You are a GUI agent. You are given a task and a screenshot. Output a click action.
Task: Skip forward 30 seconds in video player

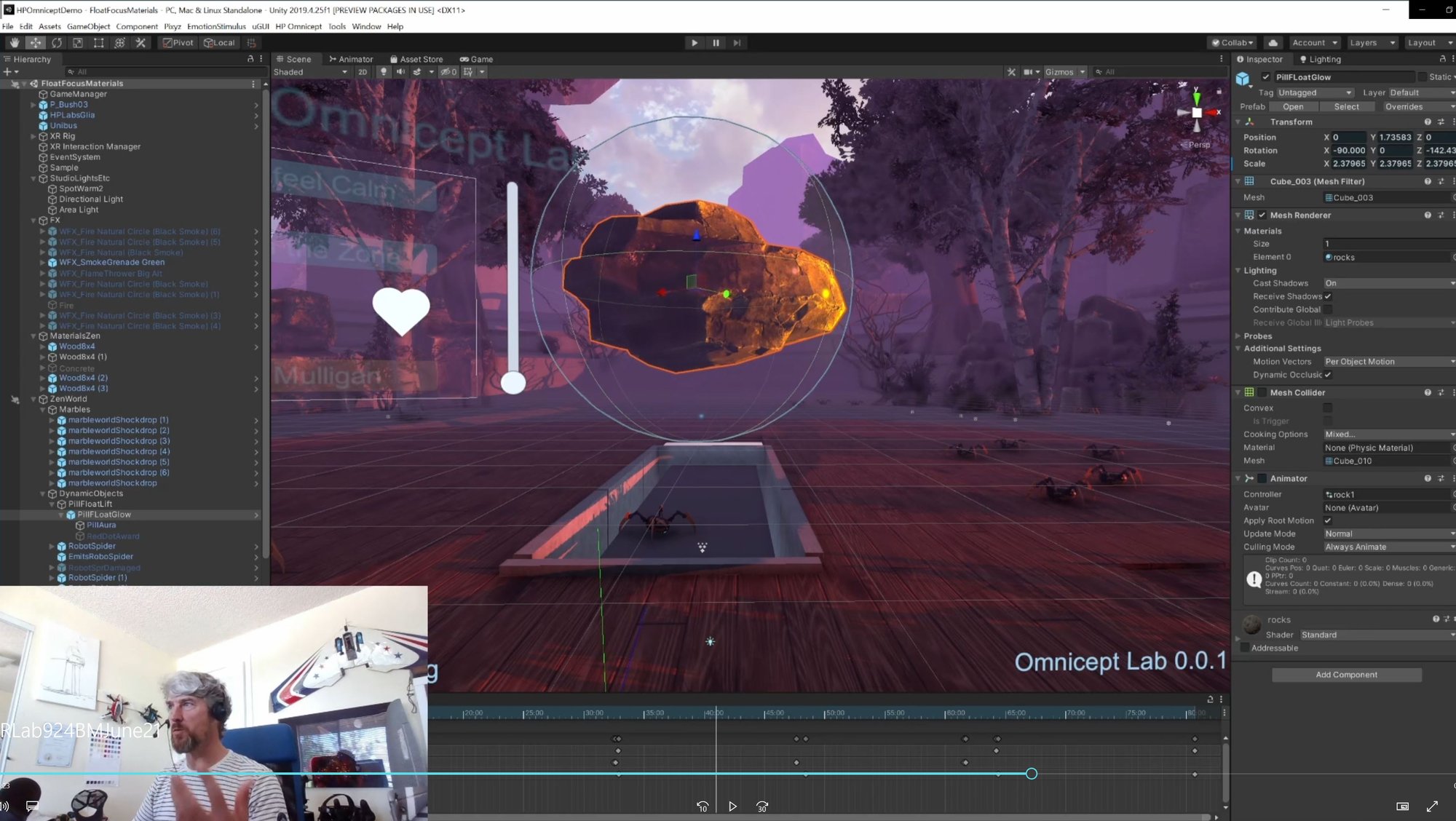click(762, 806)
